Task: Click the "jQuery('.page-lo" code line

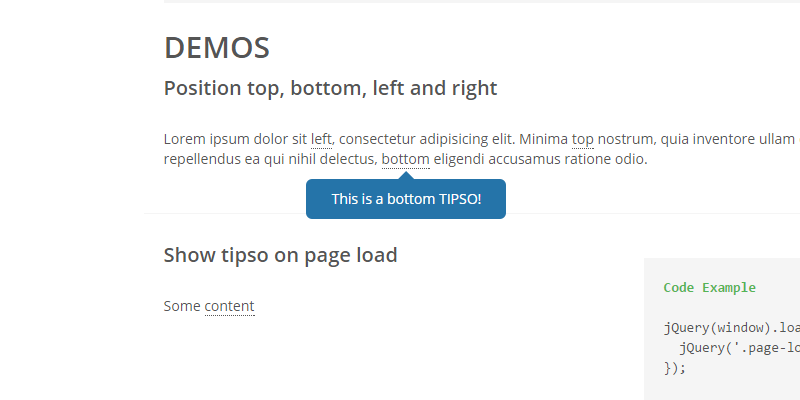Action: coord(738,347)
